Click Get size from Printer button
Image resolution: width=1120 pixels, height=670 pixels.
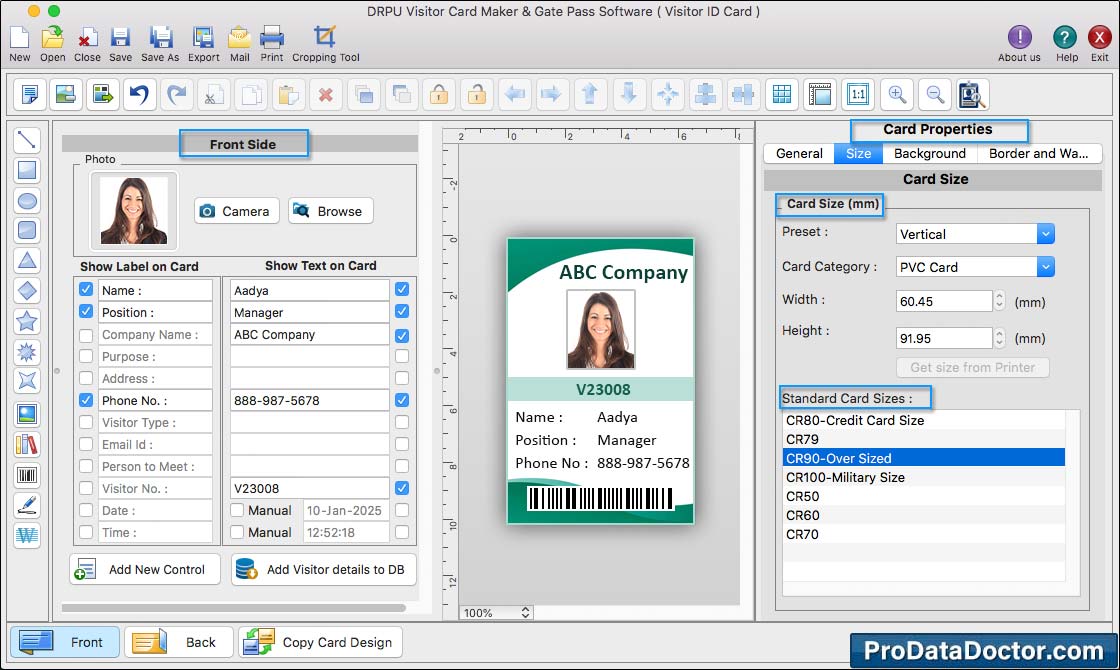tap(972, 367)
